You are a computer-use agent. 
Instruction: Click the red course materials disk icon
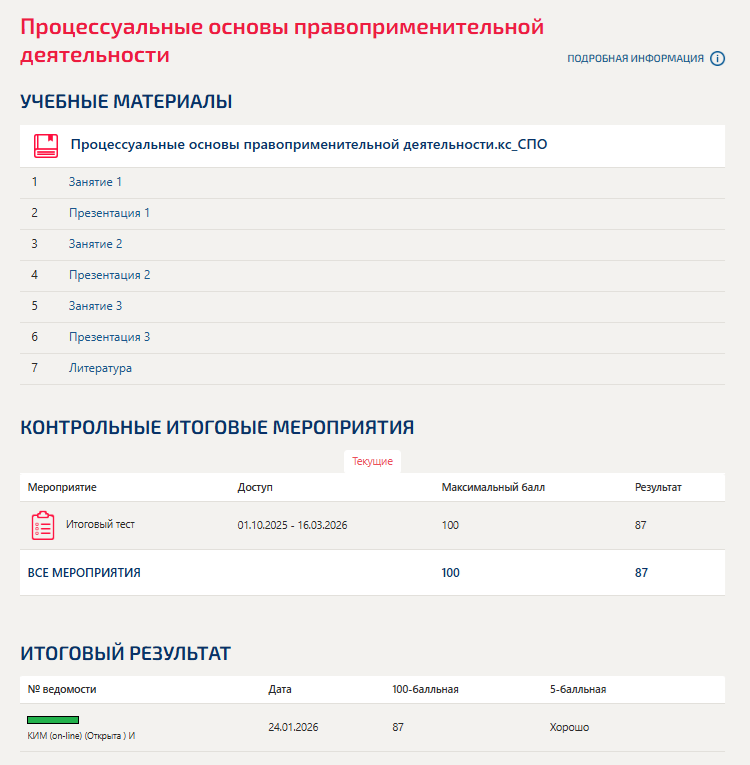[45, 146]
